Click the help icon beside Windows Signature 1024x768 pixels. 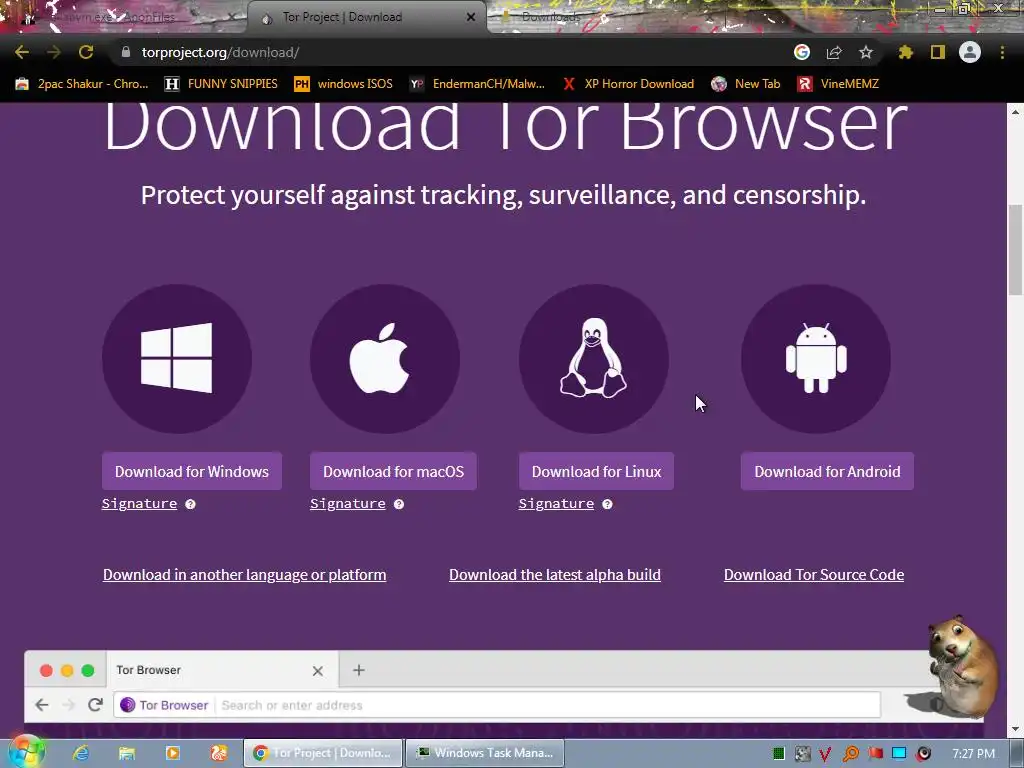click(x=190, y=504)
